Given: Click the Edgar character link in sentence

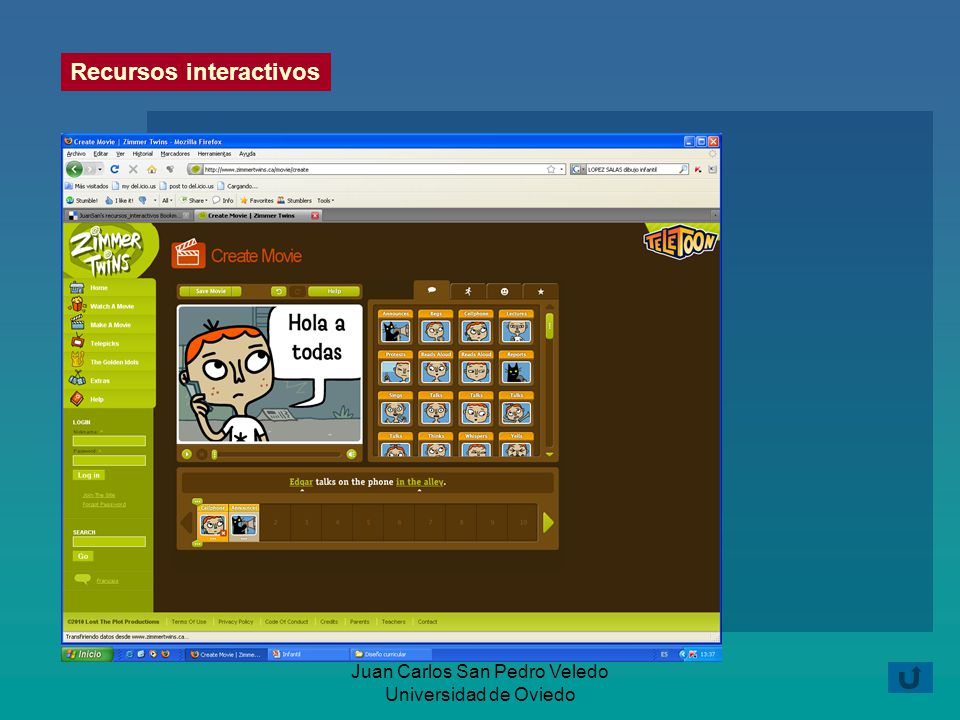Looking at the screenshot, I should 301,482.
